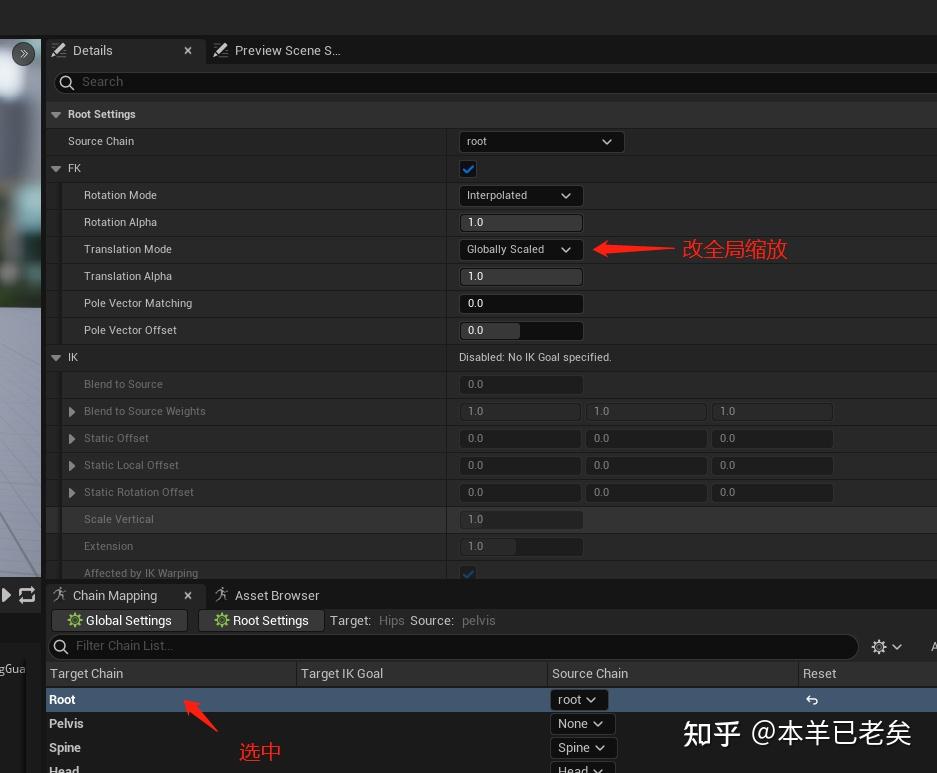Click inside the Filter Chain List field
This screenshot has height=773, width=937.
(x=200, y=646)
